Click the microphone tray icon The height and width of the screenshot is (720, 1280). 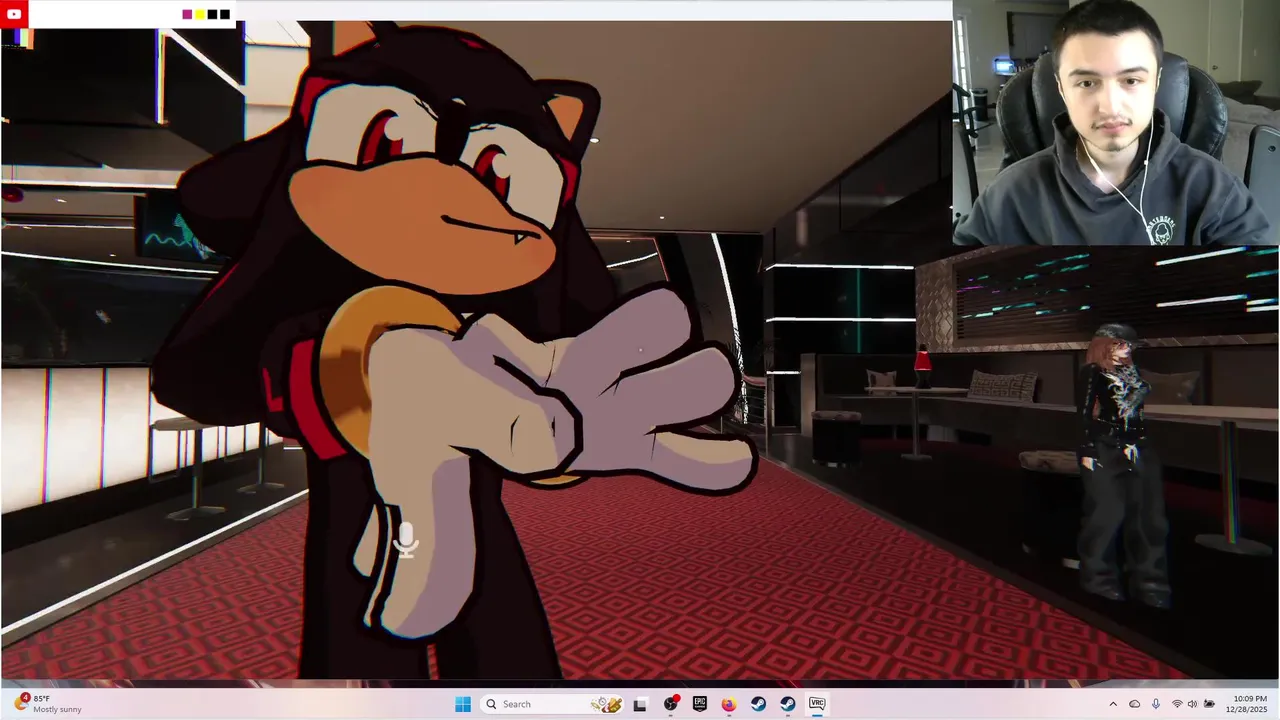(1156, 704)
